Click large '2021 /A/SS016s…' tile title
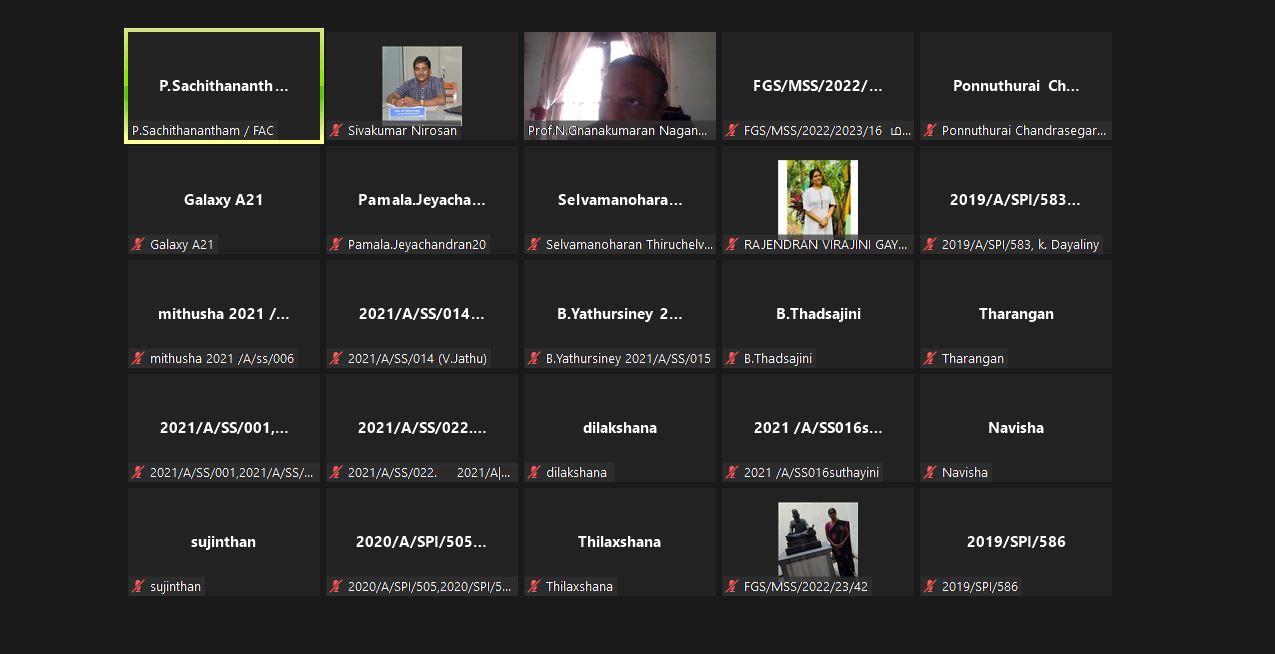The width and height of the screenshot is (1275, 654). tap(818, 428)
